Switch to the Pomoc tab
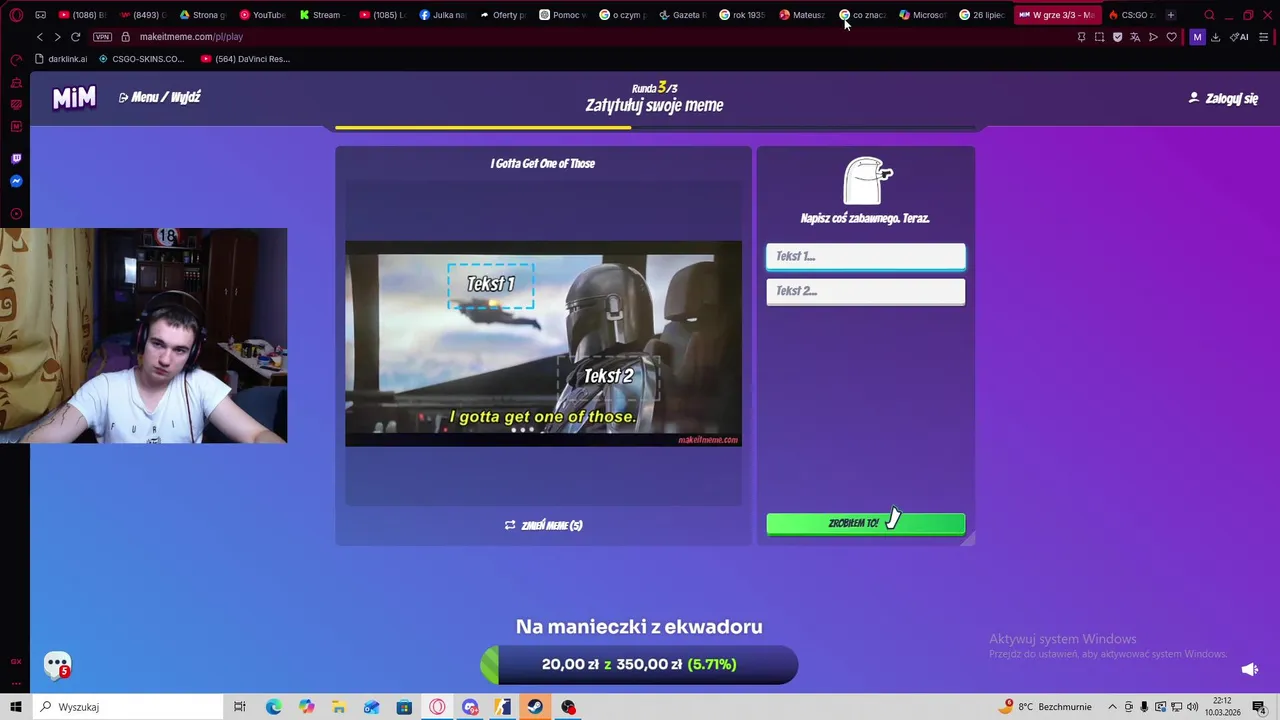The height and width of the screenshot is (720, 1280). [x=562, y=15]
